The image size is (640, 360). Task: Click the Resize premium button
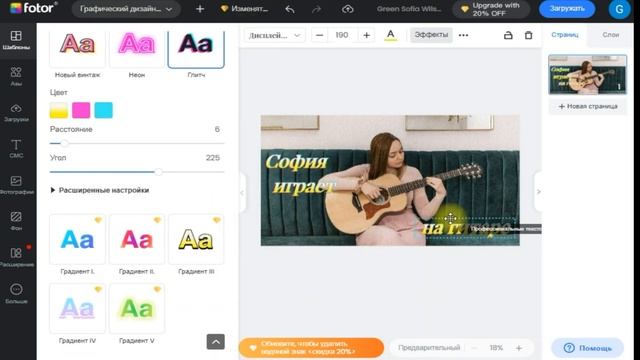tap(244, 9)
